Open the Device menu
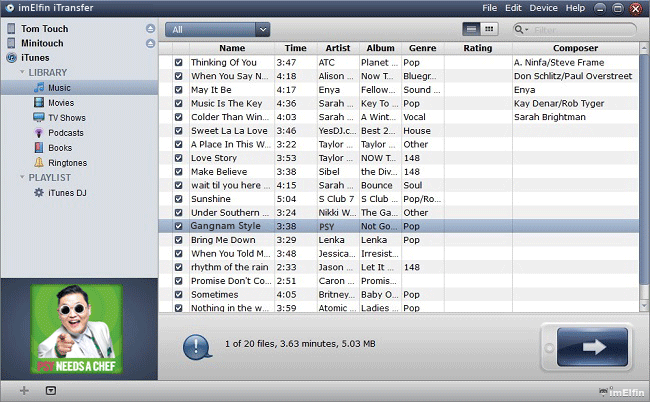This screenshot has height=402, width=650. click(x=544, y=8)
